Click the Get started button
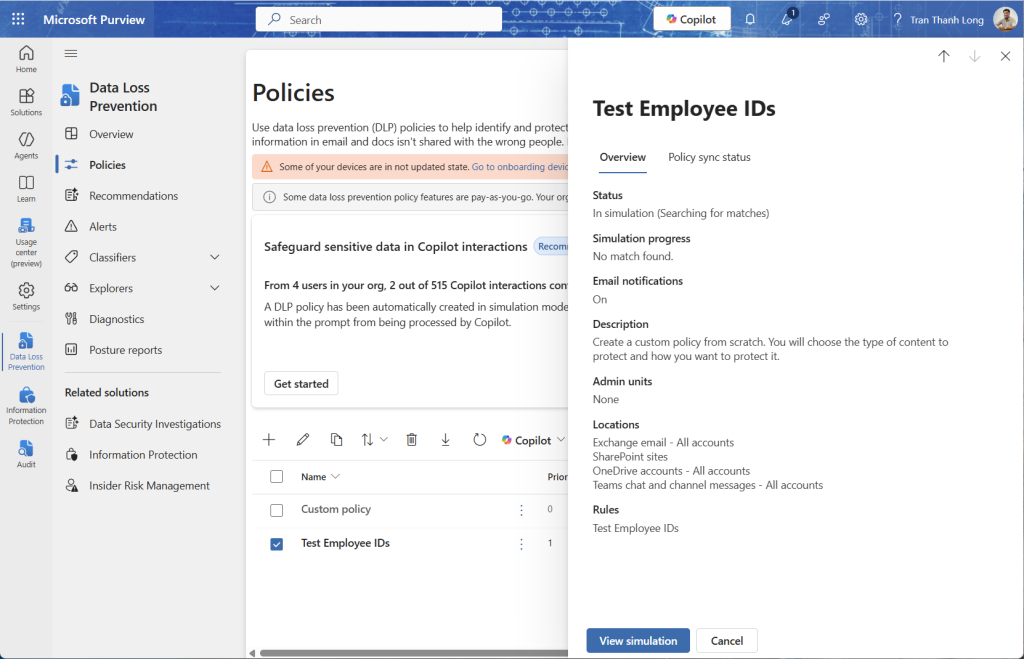 pyautogui.click(x=301, y=384)
